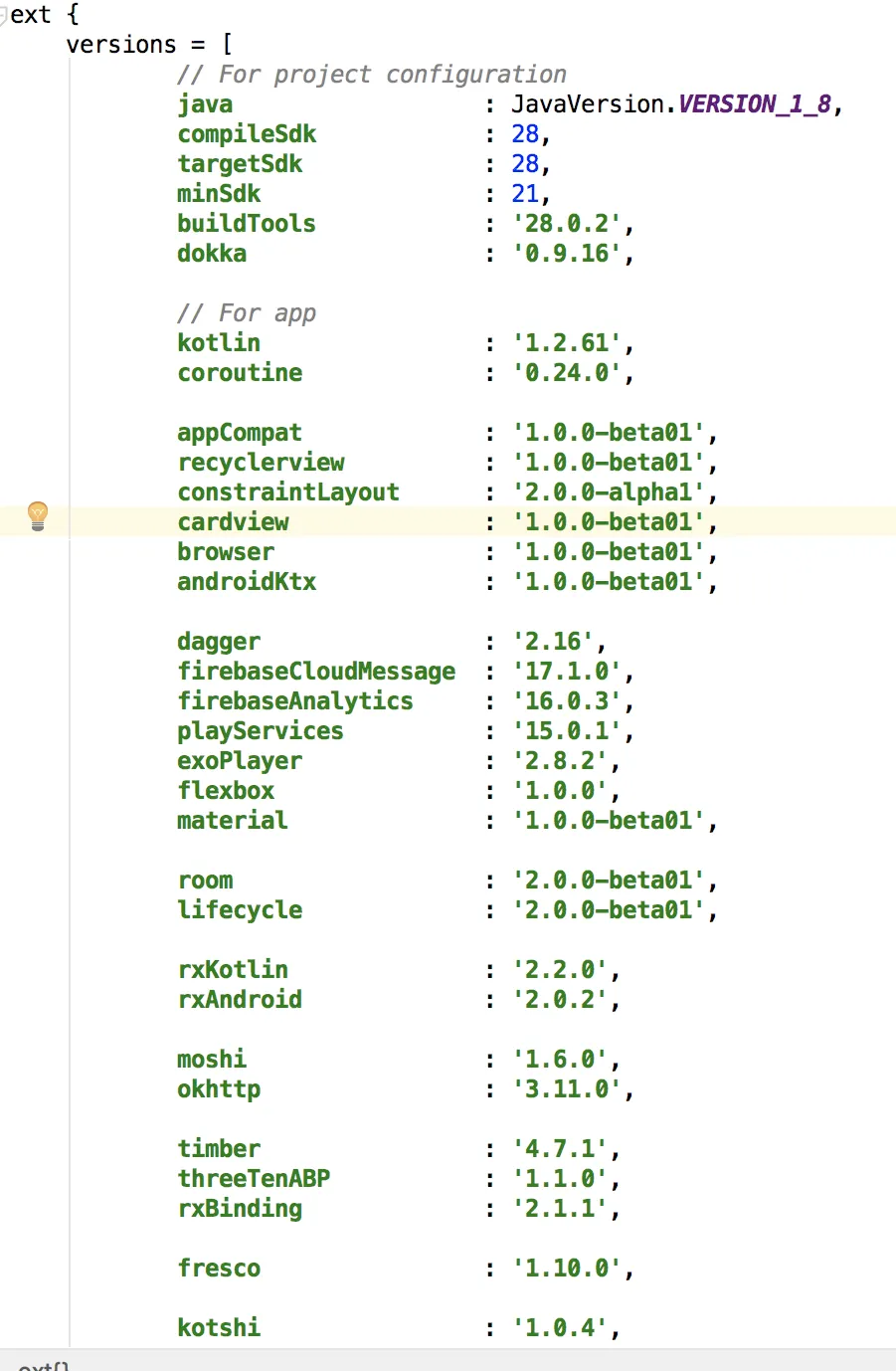Click the 'targetSdk' key

point(240,164)
